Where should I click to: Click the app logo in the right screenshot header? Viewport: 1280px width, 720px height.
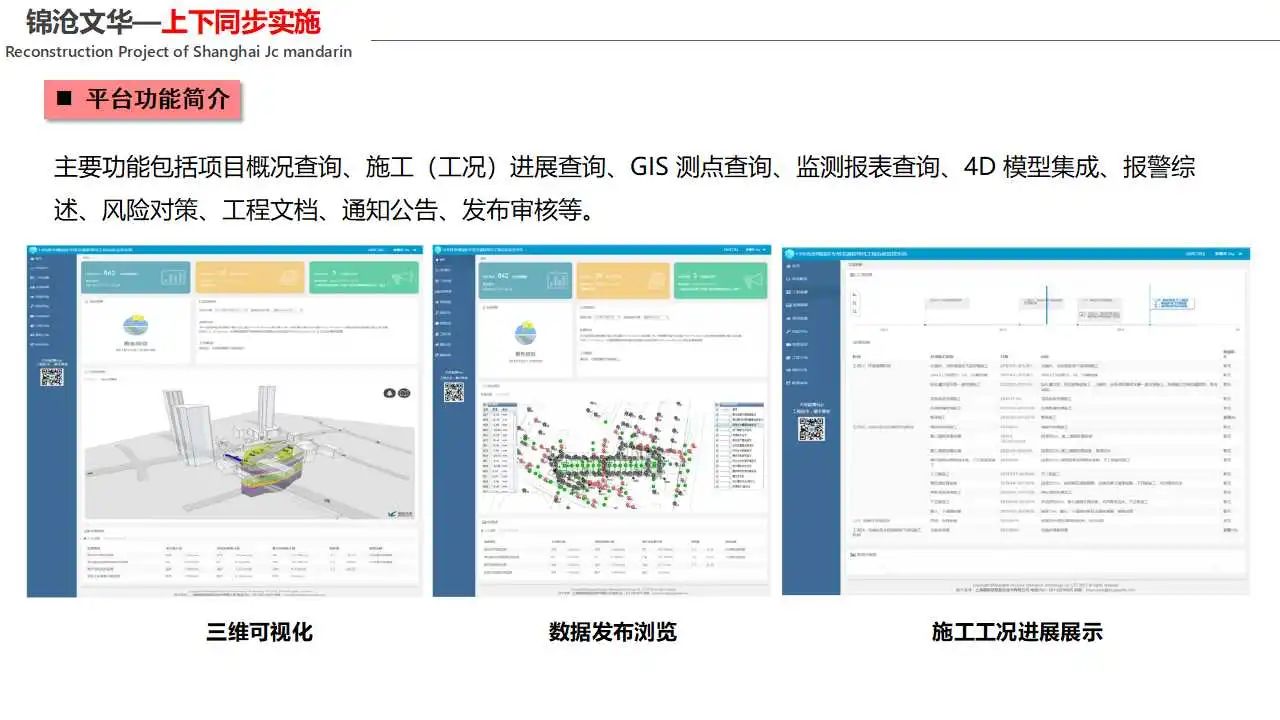pyautogui.click(x=789, y=254)
